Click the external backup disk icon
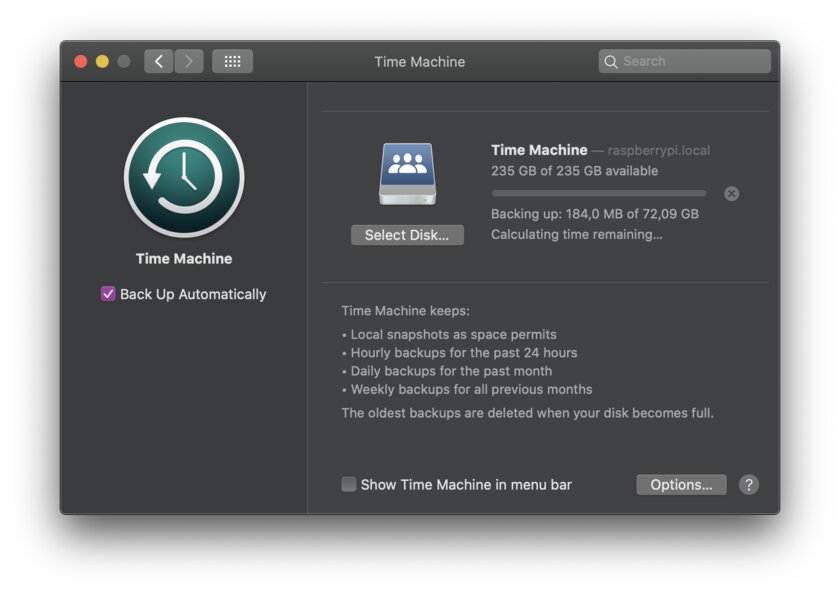 point(407,172)
